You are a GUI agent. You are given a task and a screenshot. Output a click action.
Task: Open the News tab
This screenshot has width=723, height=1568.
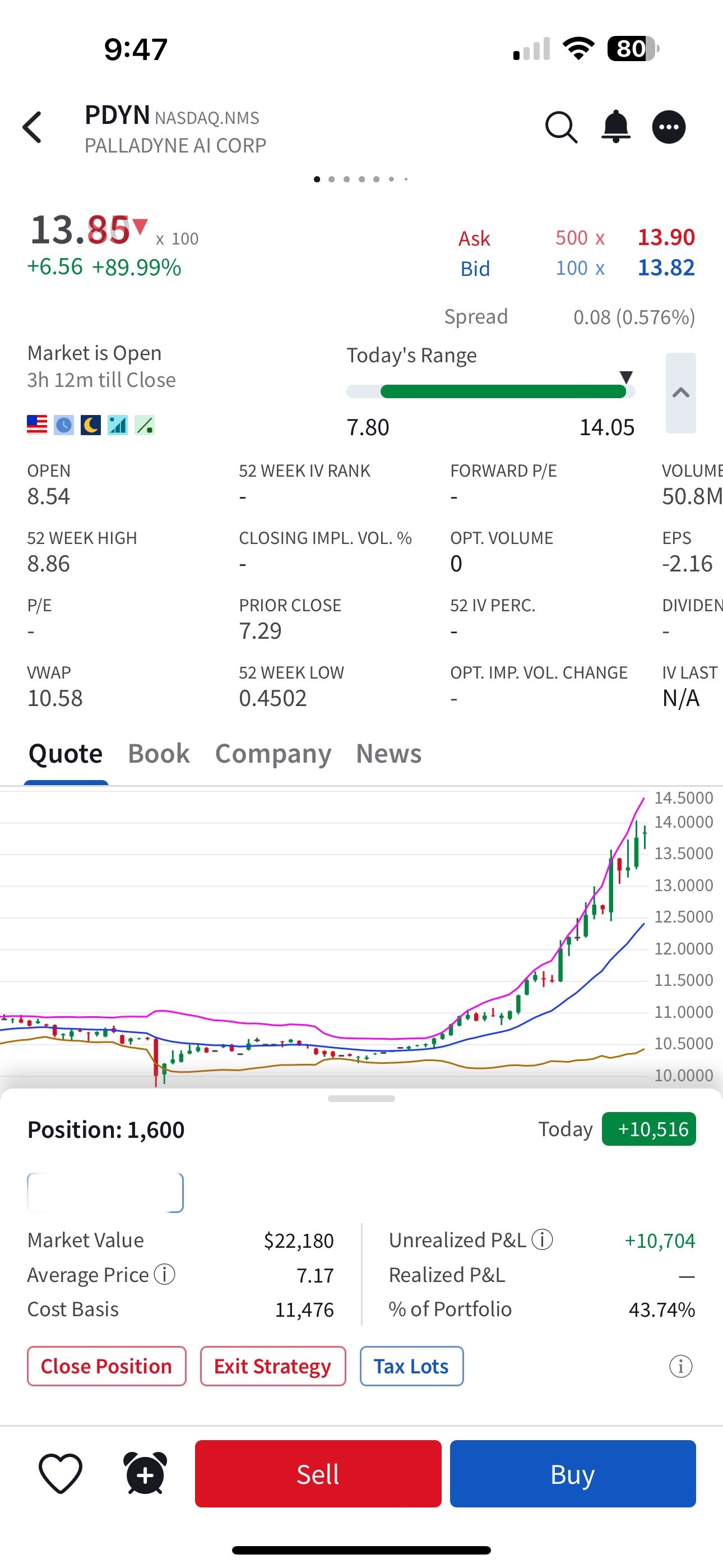[x=389, y=754]
